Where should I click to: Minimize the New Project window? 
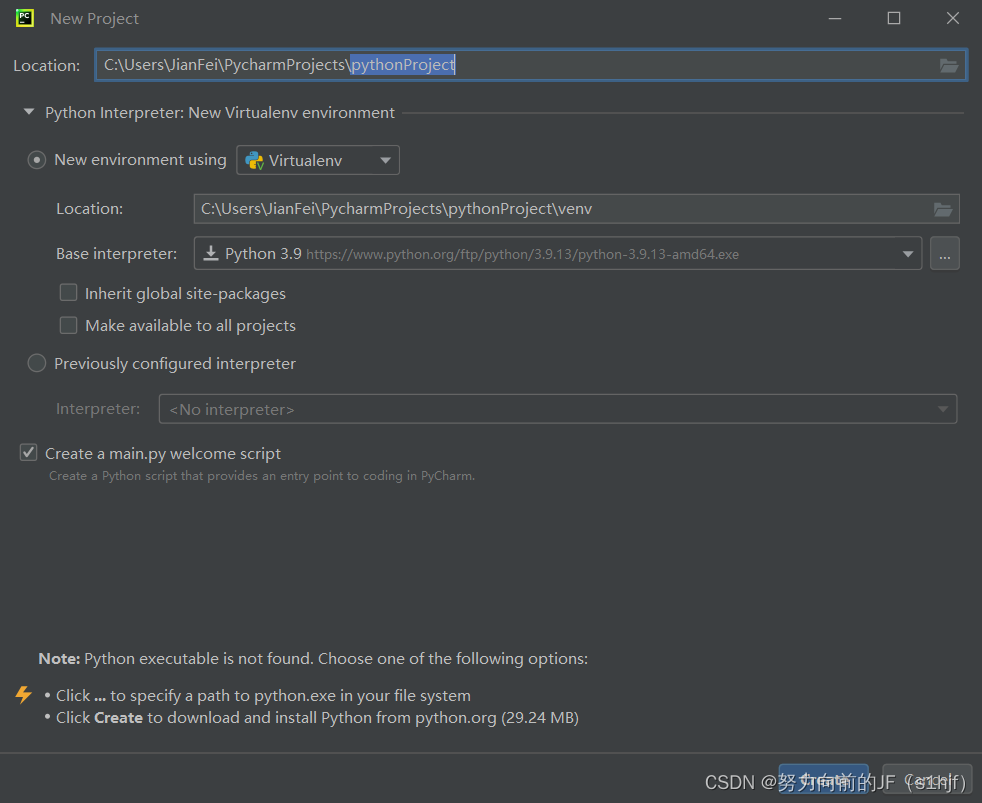click(x=835, y=18)
